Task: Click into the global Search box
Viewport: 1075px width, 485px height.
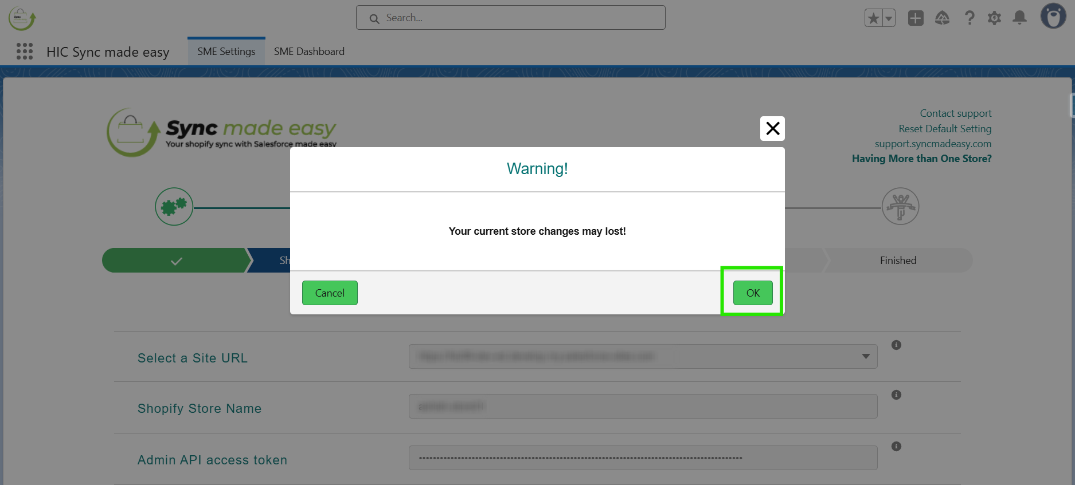Action: (x=511, y=18)
